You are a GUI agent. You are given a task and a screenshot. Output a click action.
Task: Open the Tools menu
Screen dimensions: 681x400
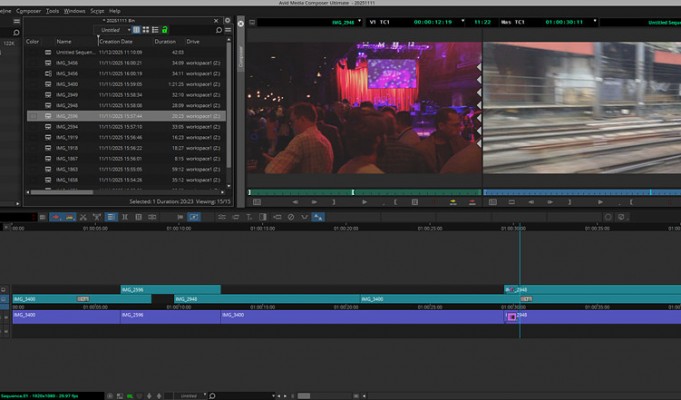coord(52,10)
